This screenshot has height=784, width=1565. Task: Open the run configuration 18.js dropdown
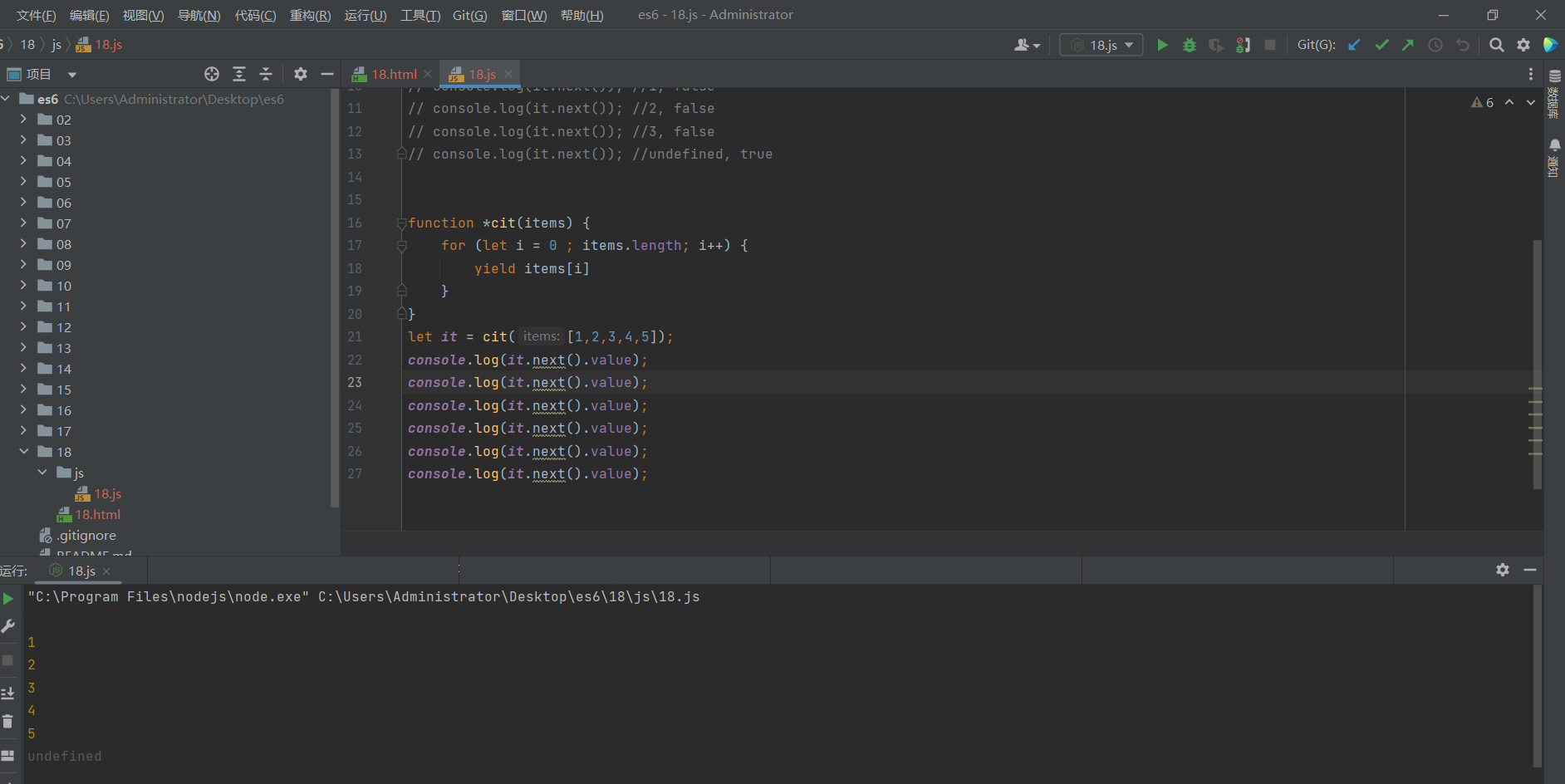pyautogui.click(x=1101, y=45)
